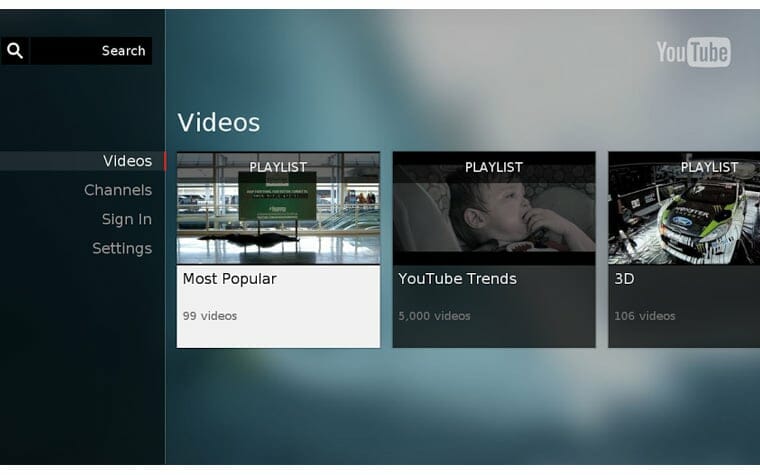760x475 pixels.
Task: Click the YouTube logo
Action: (694, 52)
